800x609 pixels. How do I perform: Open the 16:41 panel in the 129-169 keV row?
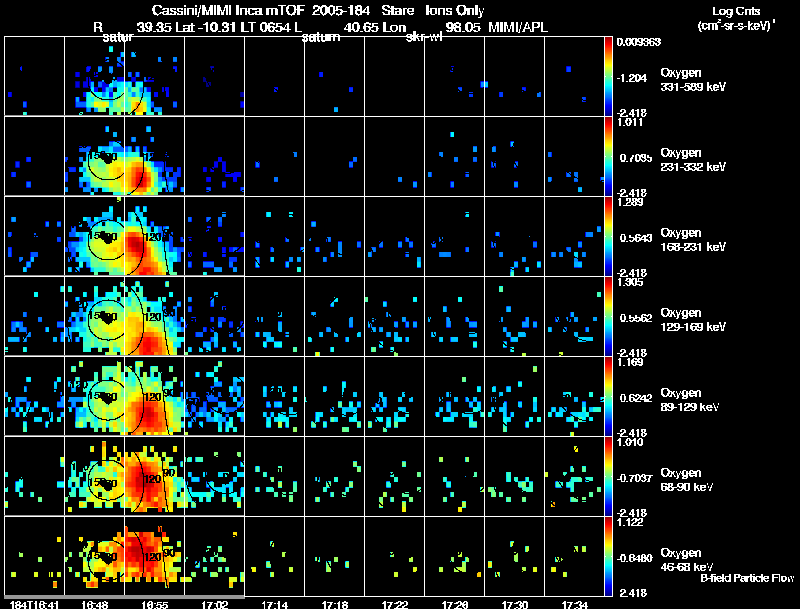[x=34, y=316]
